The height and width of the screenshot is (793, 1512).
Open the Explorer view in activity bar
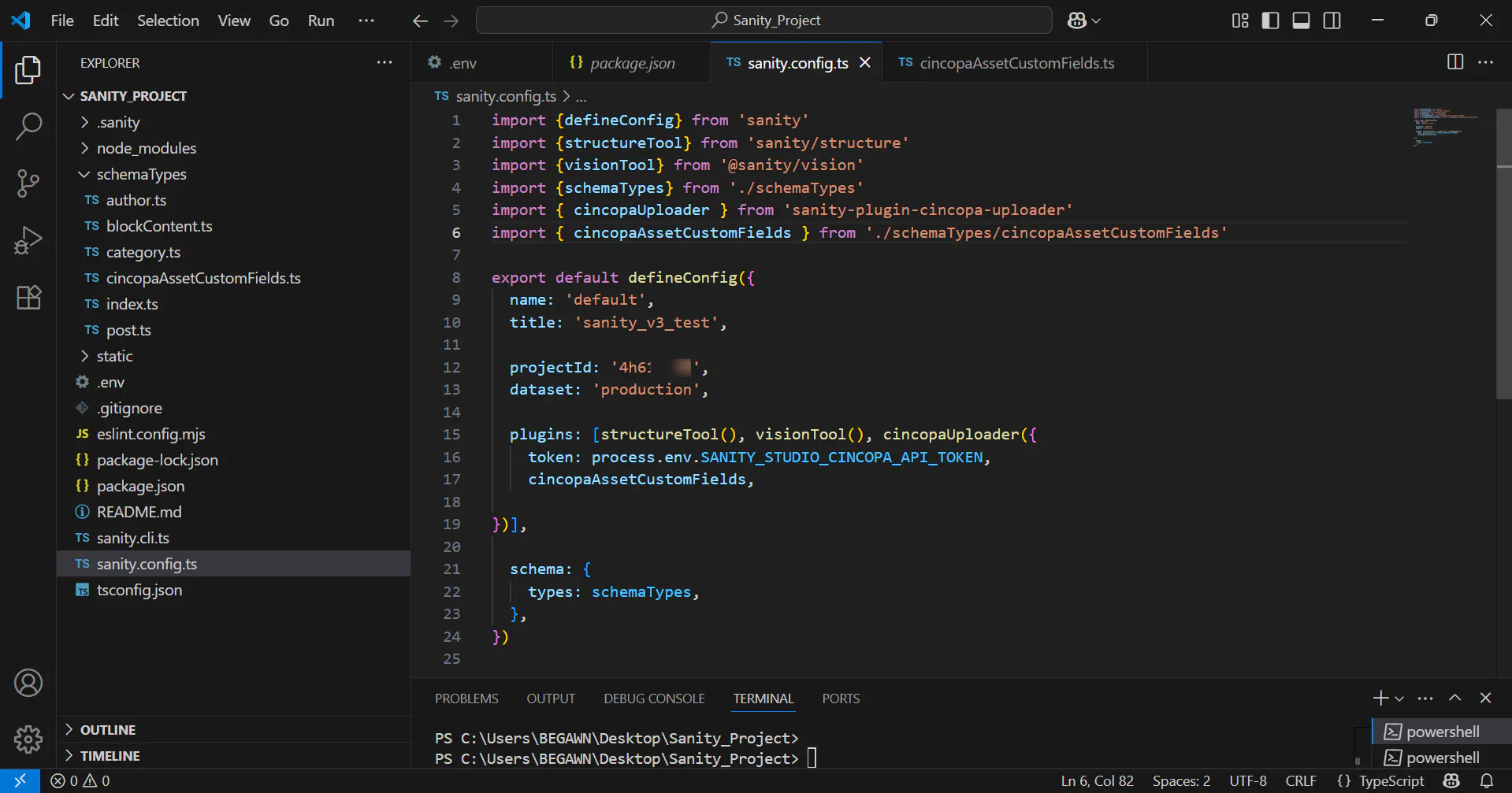click(x=28, y=70)
